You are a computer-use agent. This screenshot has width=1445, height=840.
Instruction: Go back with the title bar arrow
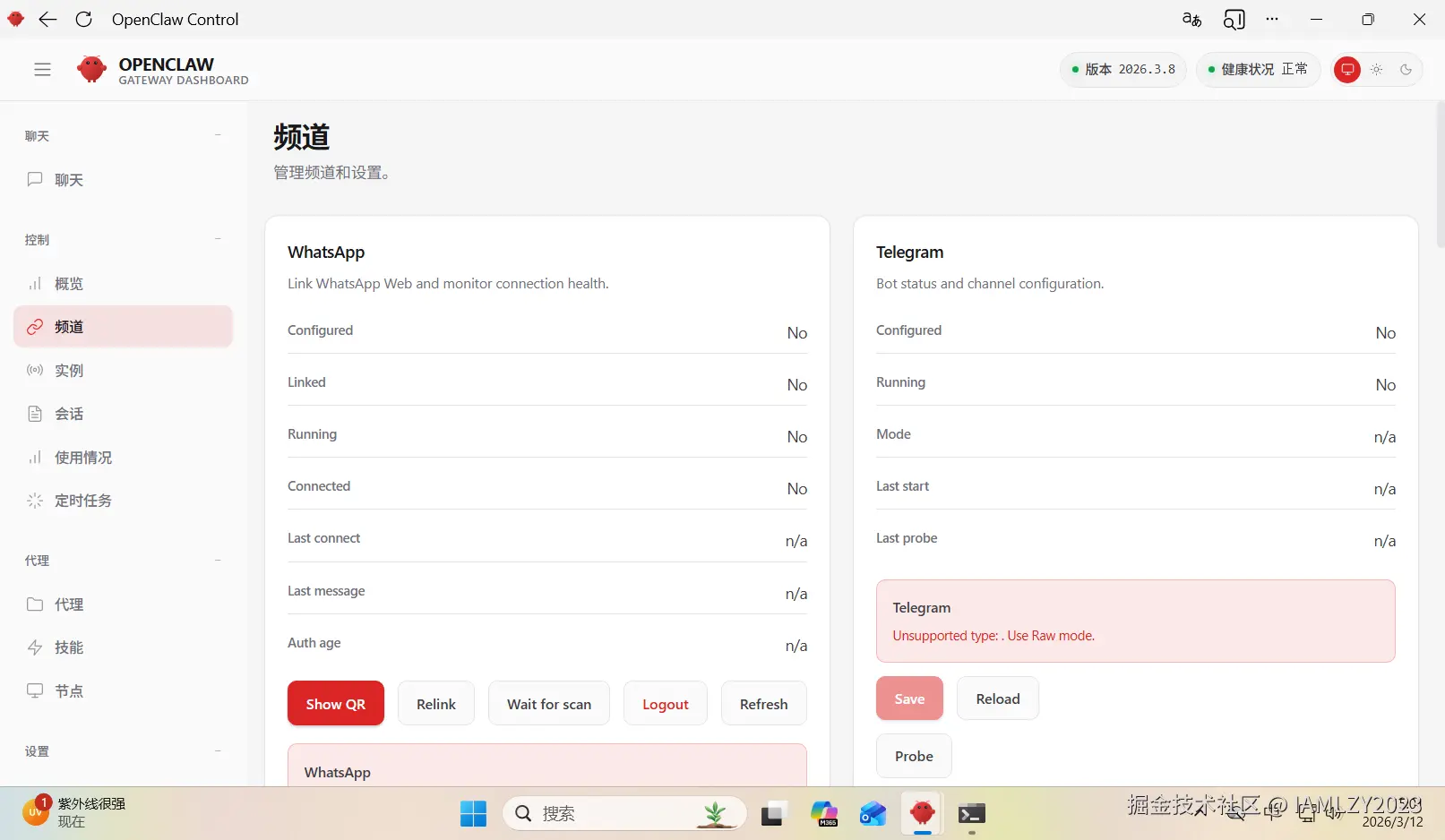coord(48,20)
